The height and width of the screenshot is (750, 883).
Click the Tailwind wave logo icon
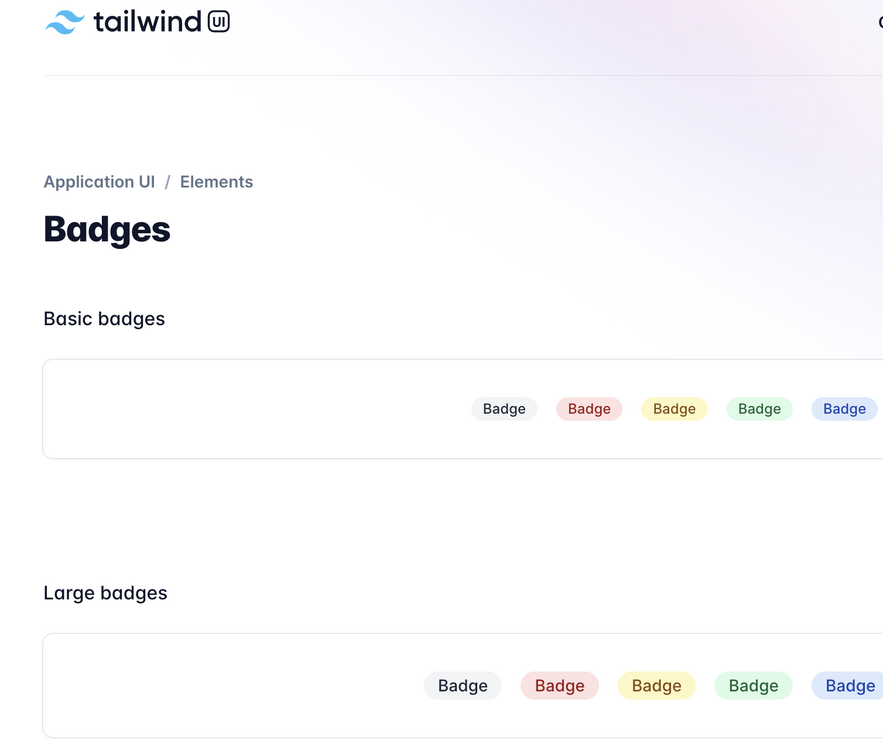tap(65, 22)
